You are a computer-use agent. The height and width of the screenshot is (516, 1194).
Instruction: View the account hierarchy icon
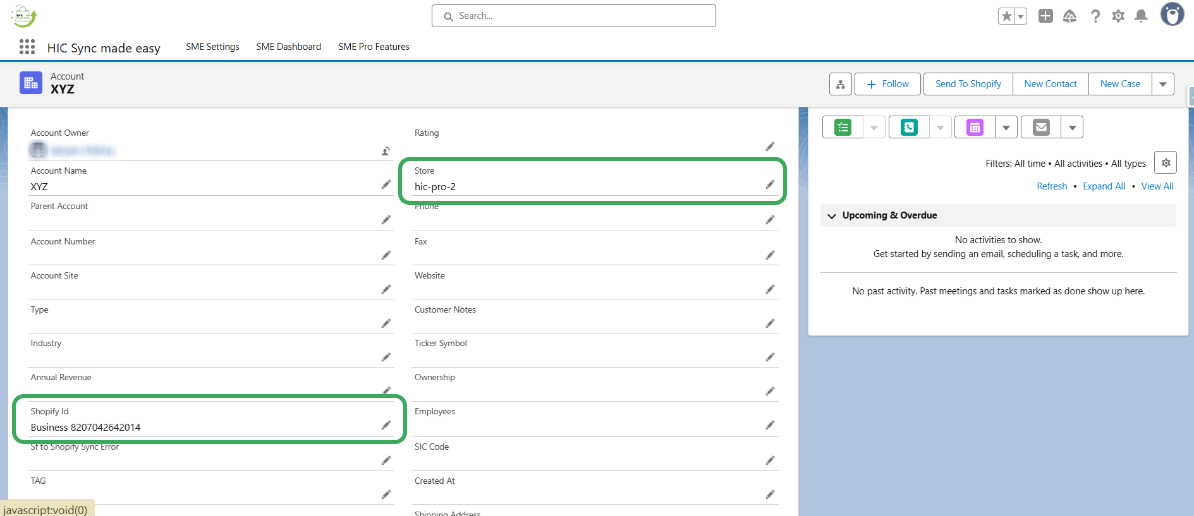(x=840, y=84)
